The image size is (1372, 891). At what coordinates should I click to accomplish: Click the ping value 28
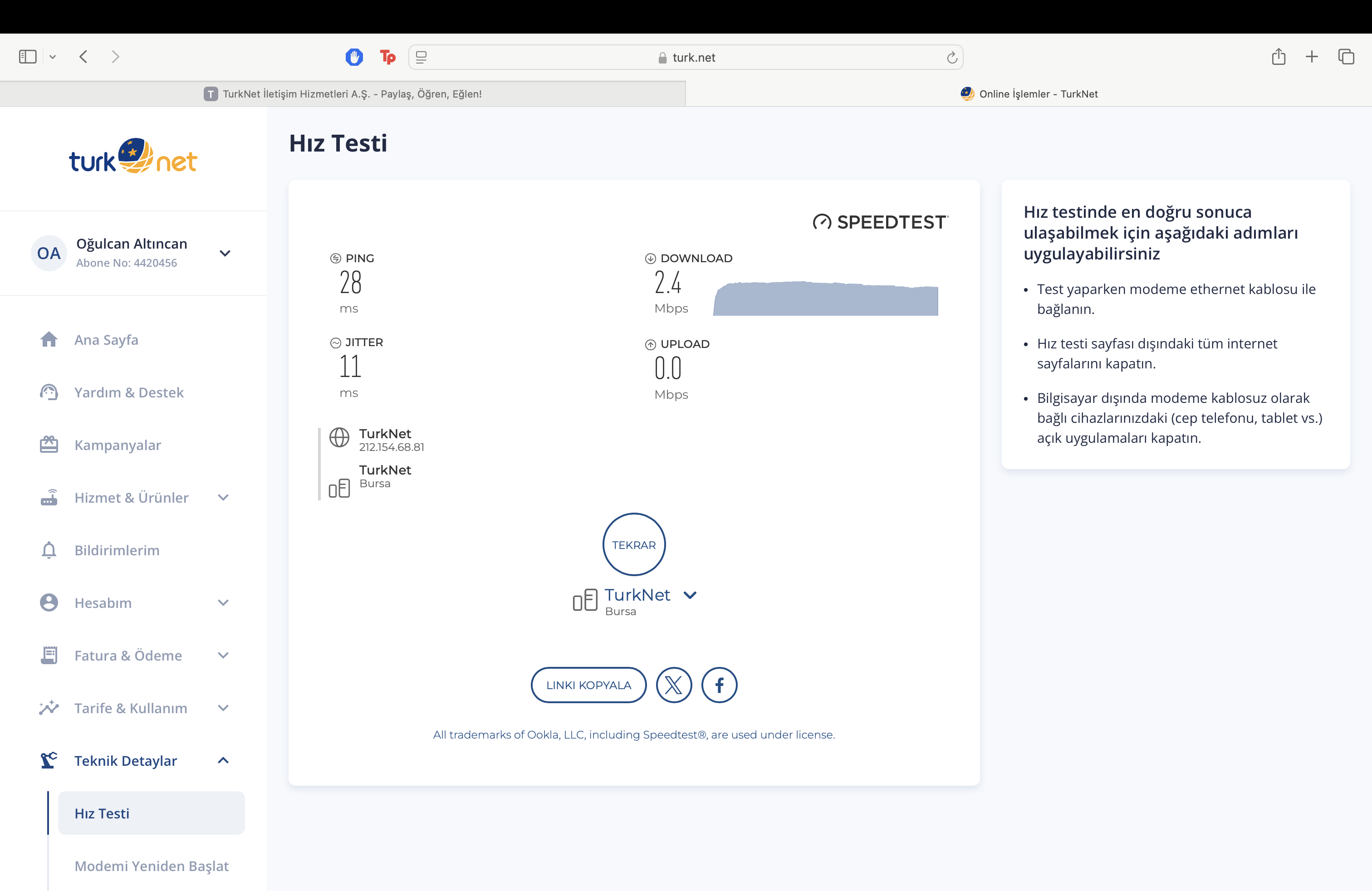pos(351,282)
